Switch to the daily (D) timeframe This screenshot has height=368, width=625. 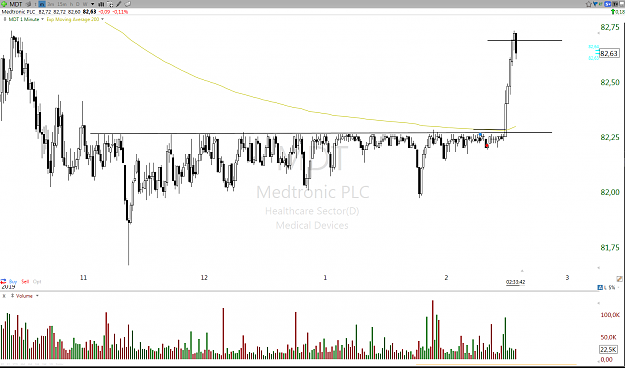tap(78, 4)
